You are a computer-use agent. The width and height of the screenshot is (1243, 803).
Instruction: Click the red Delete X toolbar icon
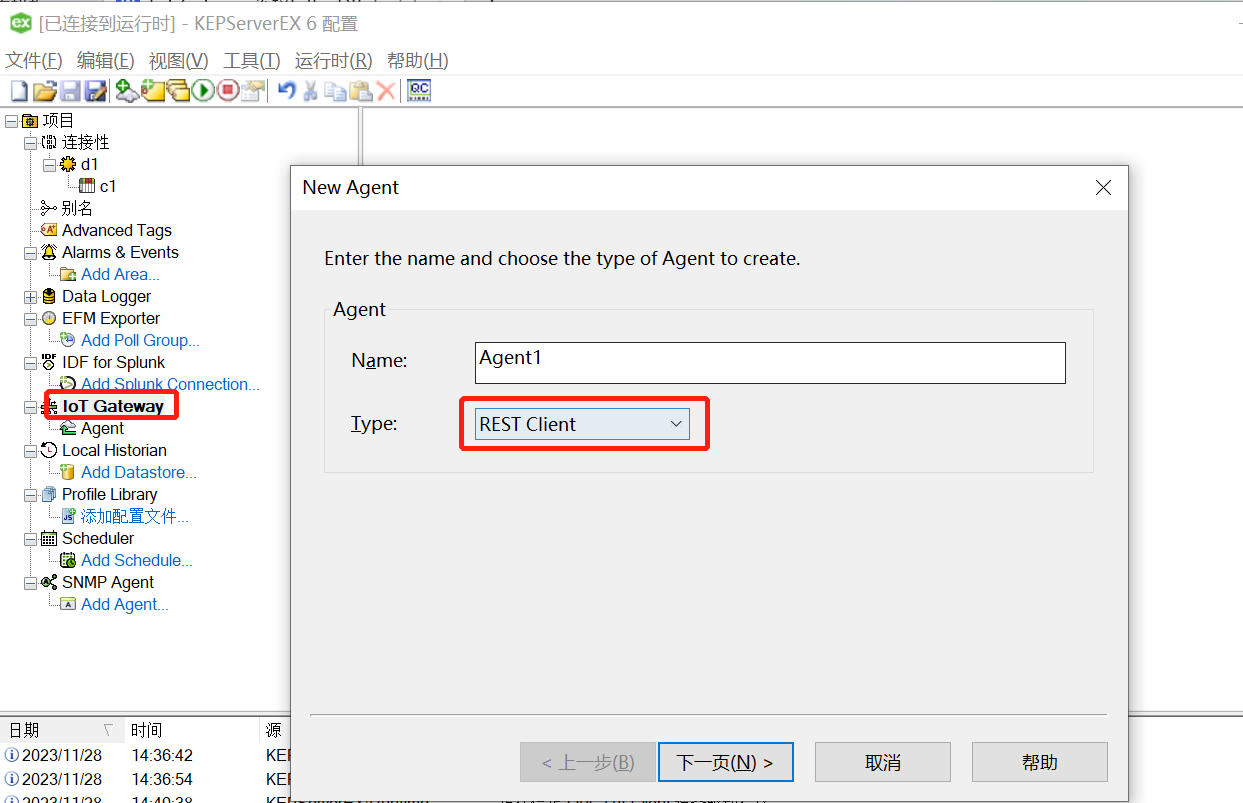(386, 91)
